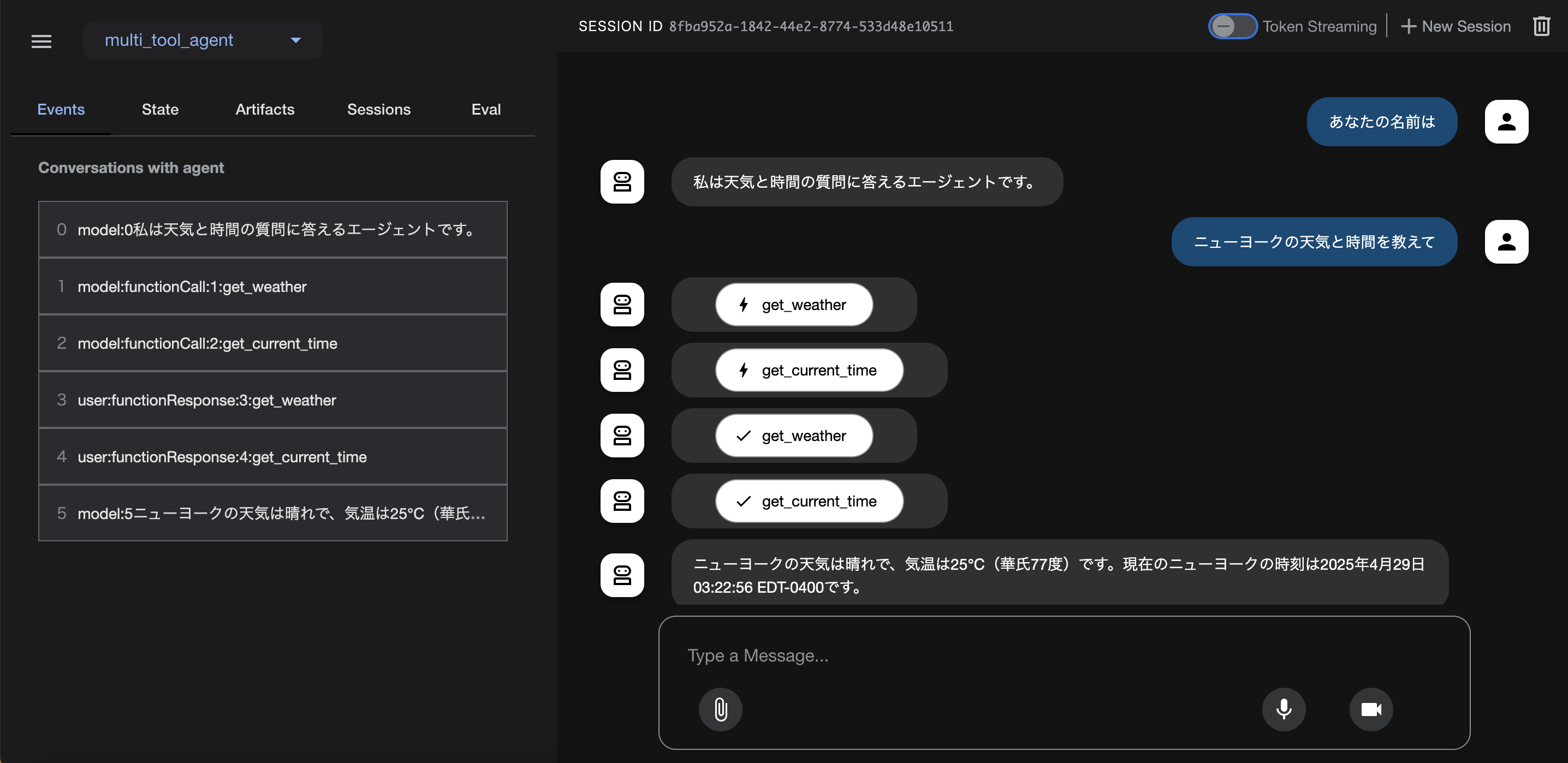Open event 5 final model response
Screen dimensions: 1568x763
(x=272, y=514)
